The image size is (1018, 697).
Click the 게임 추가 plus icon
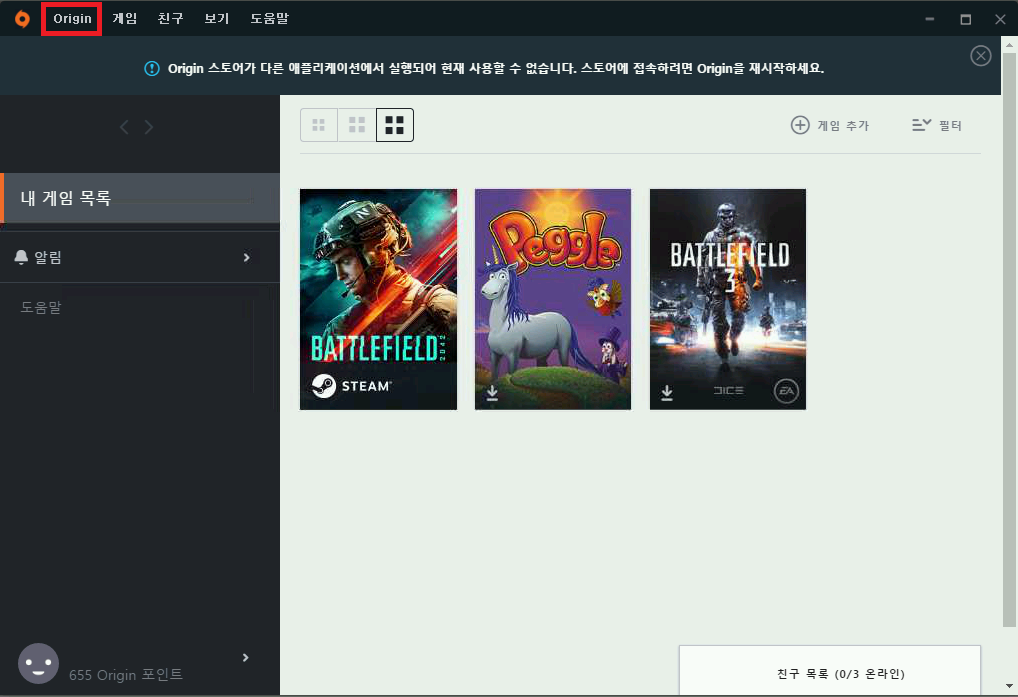click(800, 125)
